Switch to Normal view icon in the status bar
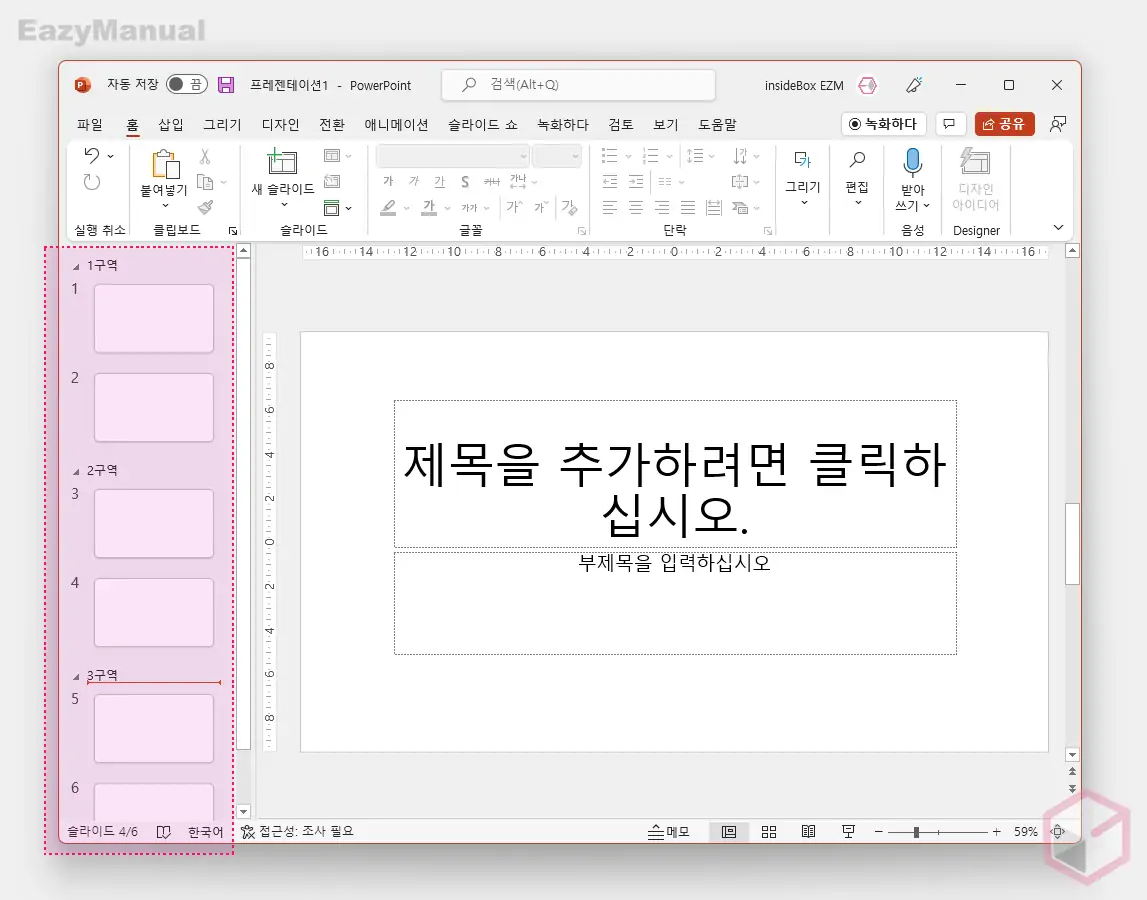Image resolution: width=1147 pixels, height=900 pixels. [729, 832]
